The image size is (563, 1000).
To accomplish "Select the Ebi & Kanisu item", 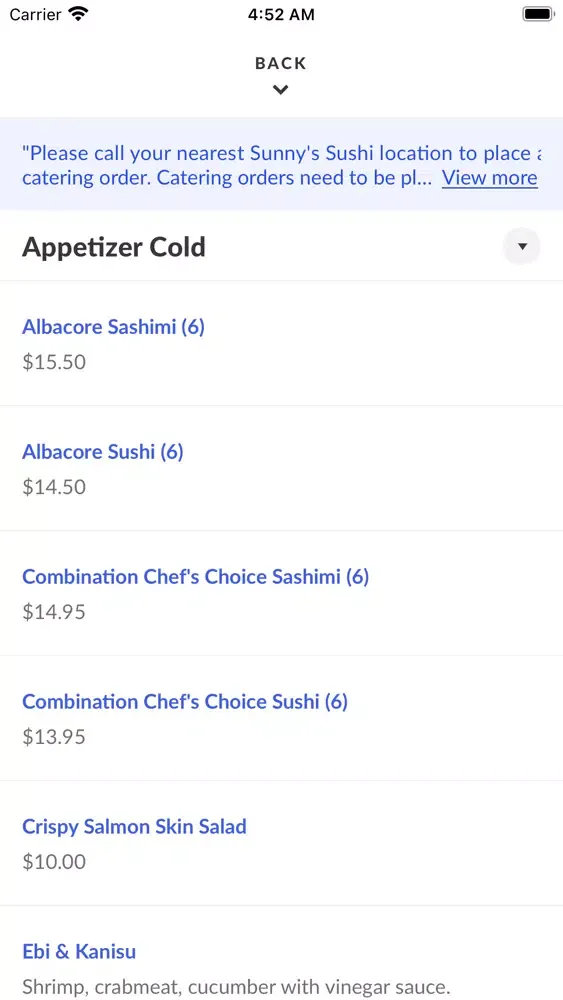I will 281,953.
